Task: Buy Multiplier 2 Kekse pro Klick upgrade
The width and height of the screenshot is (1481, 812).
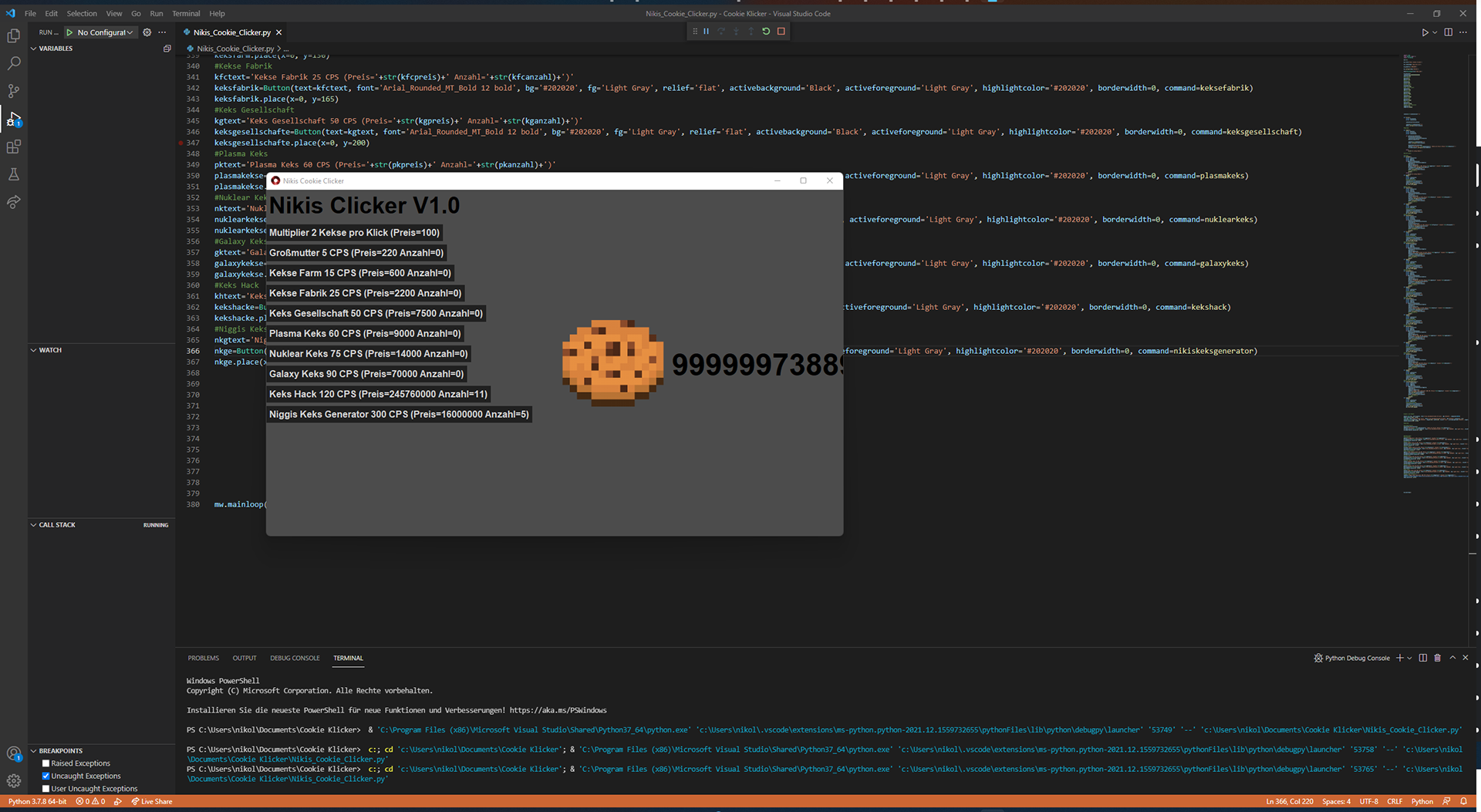Action: tap(354, 233)
